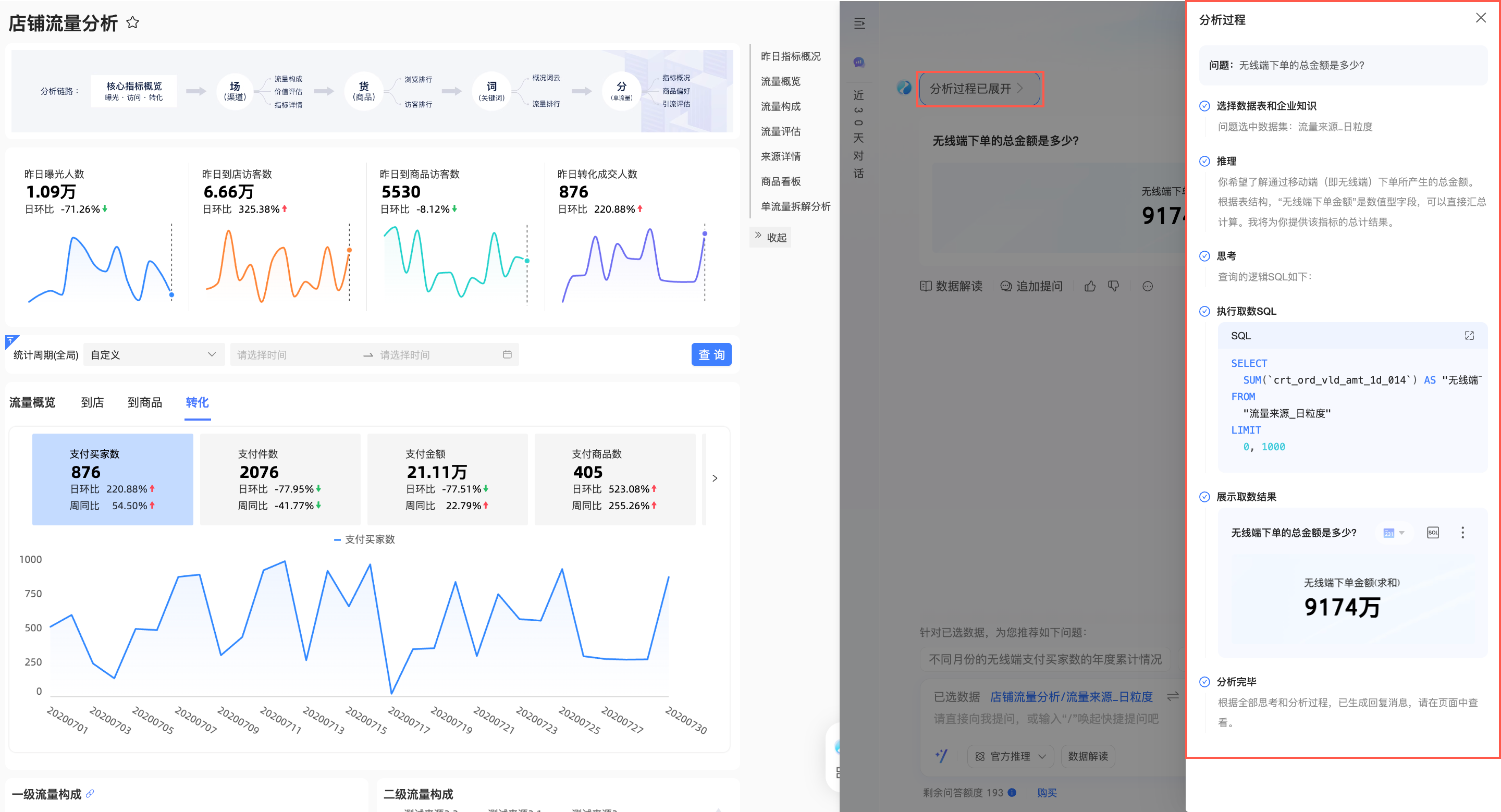Click the 购买 link for more quota
Image resolution: width=1501 pixels, height=812 pixels.
(1047, 792)
